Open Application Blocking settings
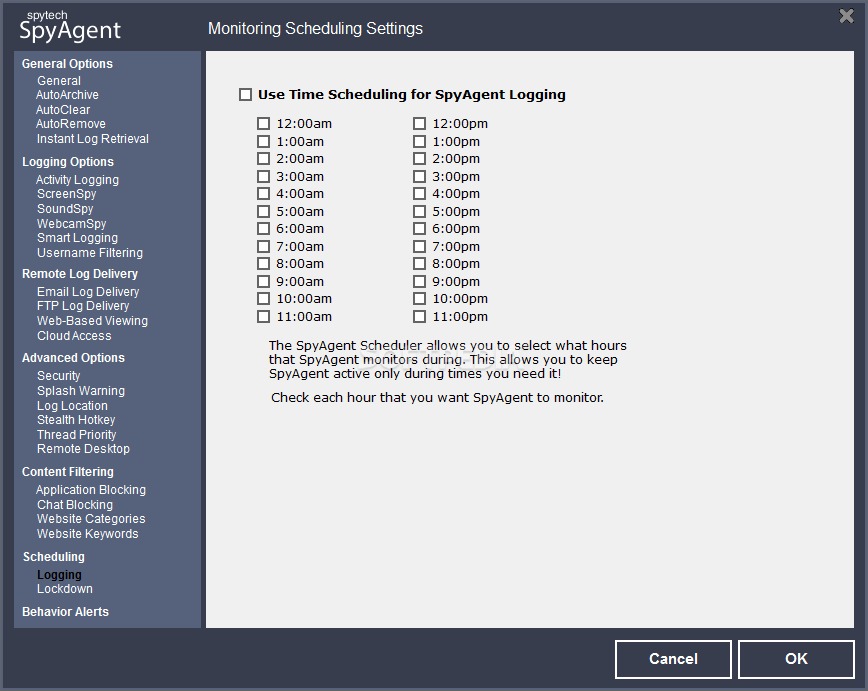This screenshot has height=691, width=868. point(91,490)
